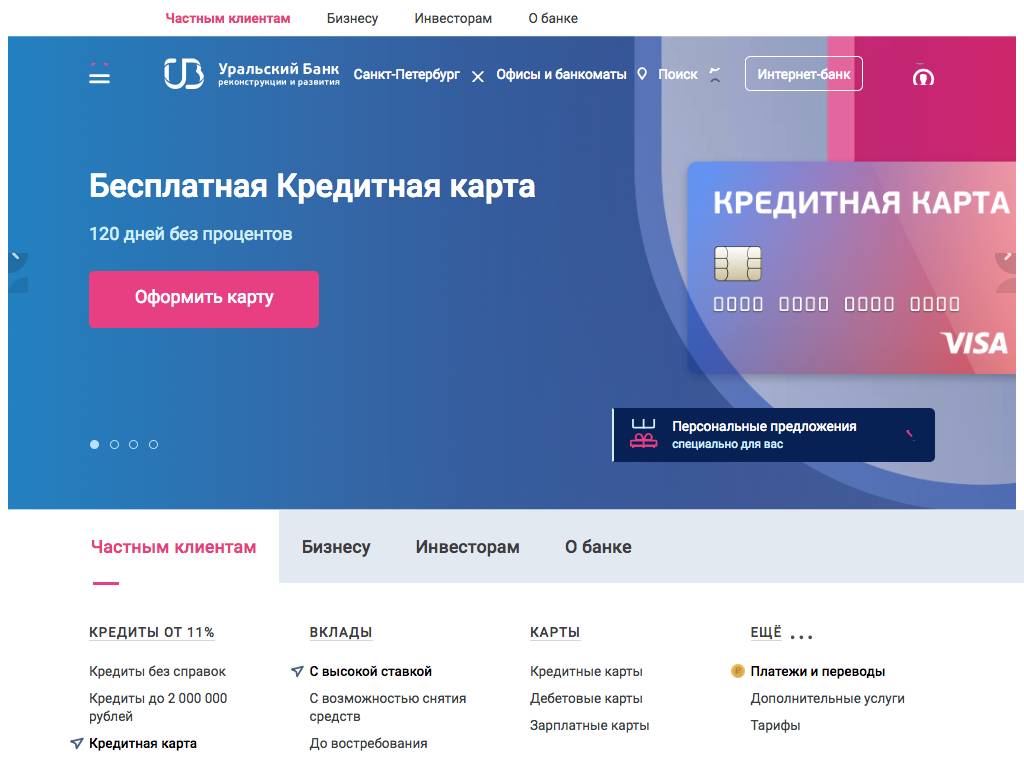Click the user account icon in header
The width and height of the screenshot is (1024, 768).
pos(923,76)
